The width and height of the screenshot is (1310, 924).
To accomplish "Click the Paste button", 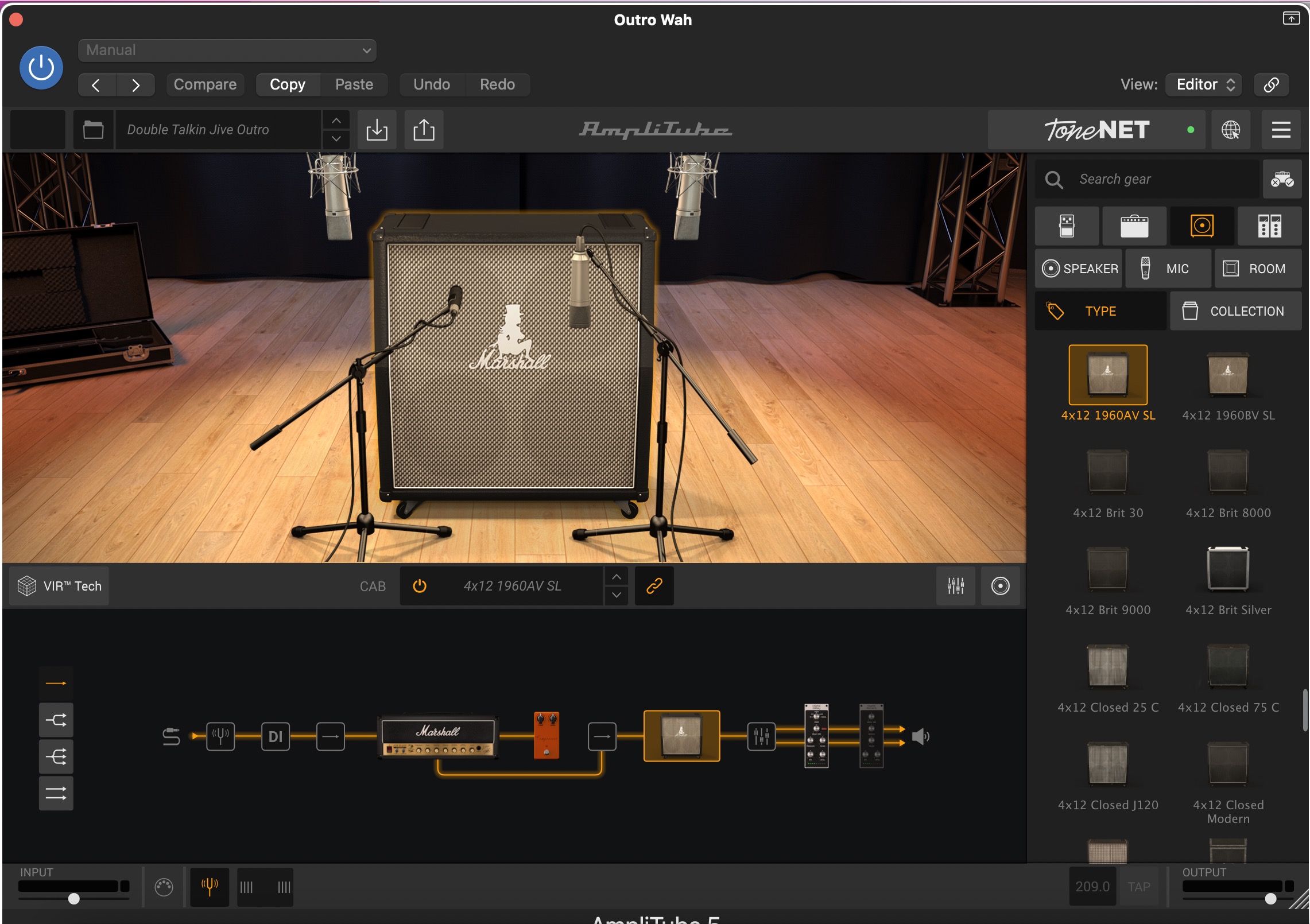I will point(354,84).
